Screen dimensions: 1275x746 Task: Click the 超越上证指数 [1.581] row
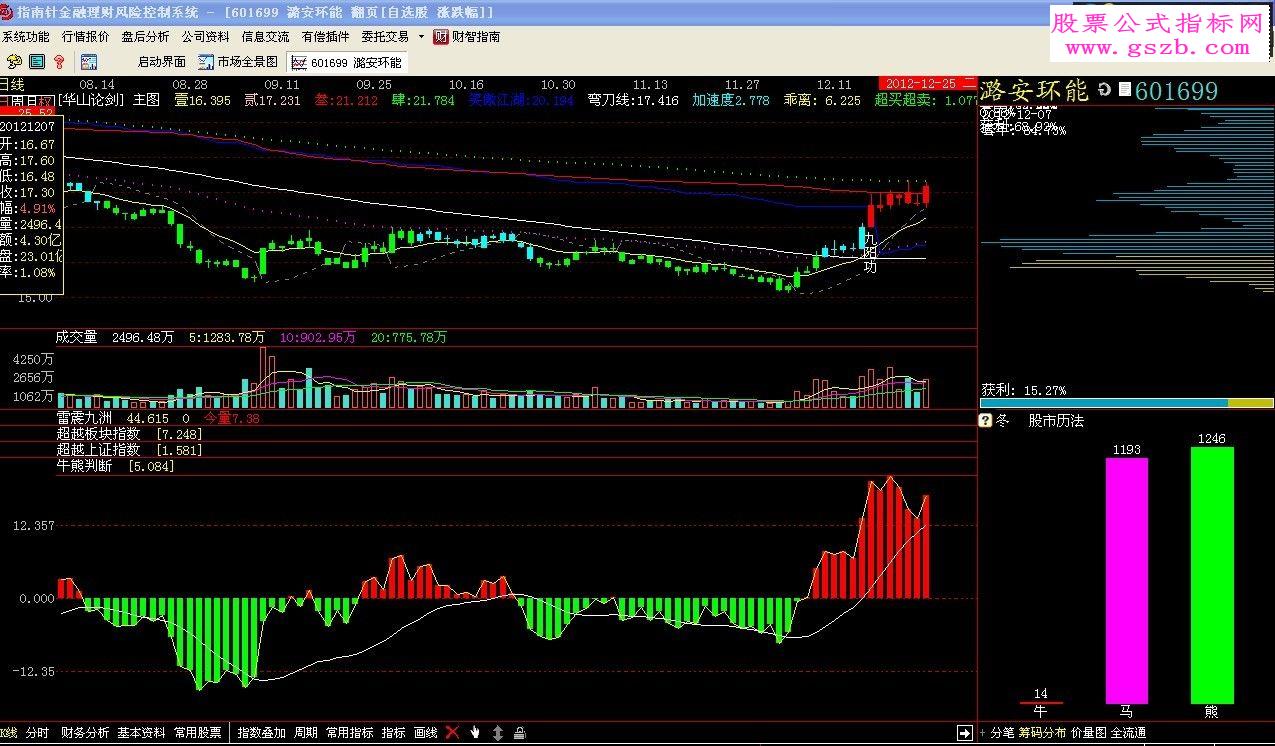pyautogui.click(x=130, y=450)
